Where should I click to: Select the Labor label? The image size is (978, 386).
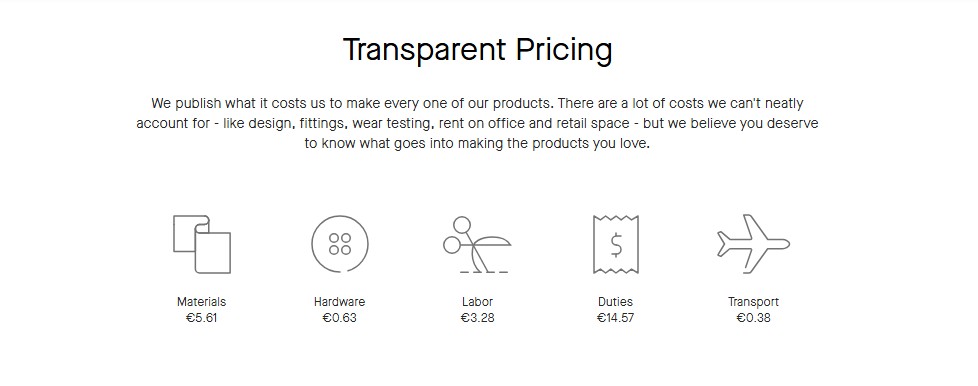(477, 302)
